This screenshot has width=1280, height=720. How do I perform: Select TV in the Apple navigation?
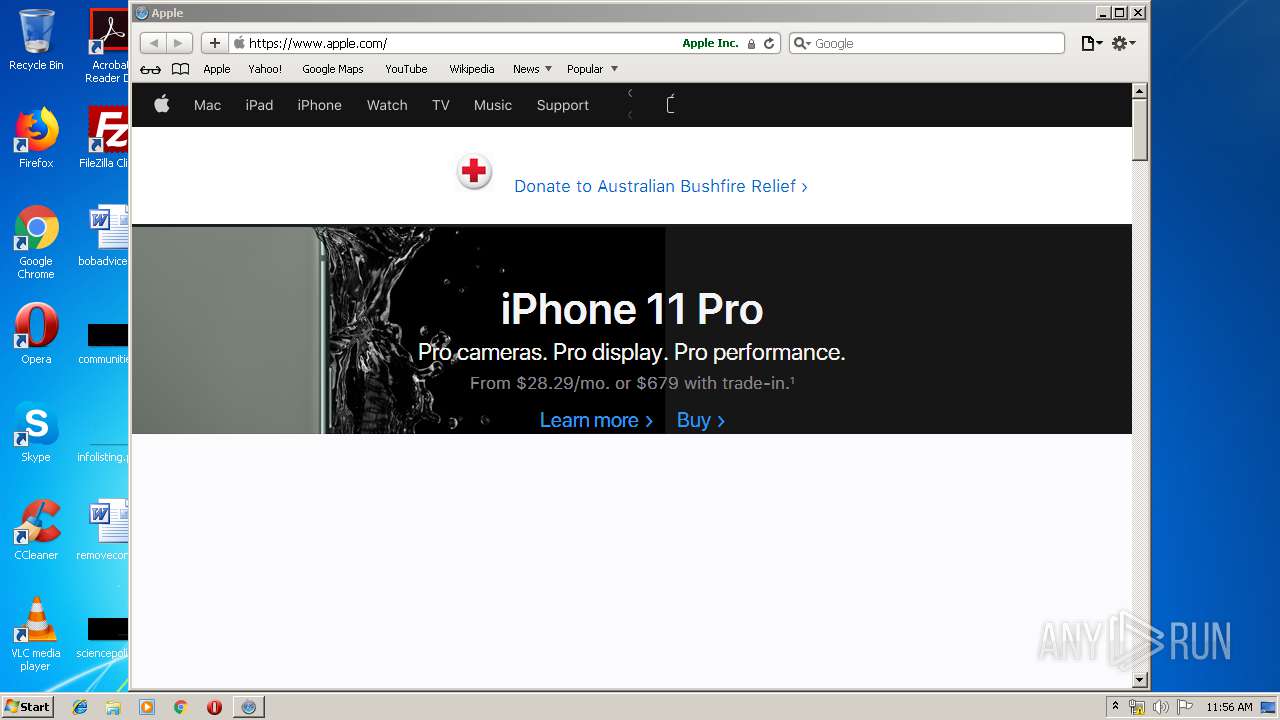click(x=440, y=105)
